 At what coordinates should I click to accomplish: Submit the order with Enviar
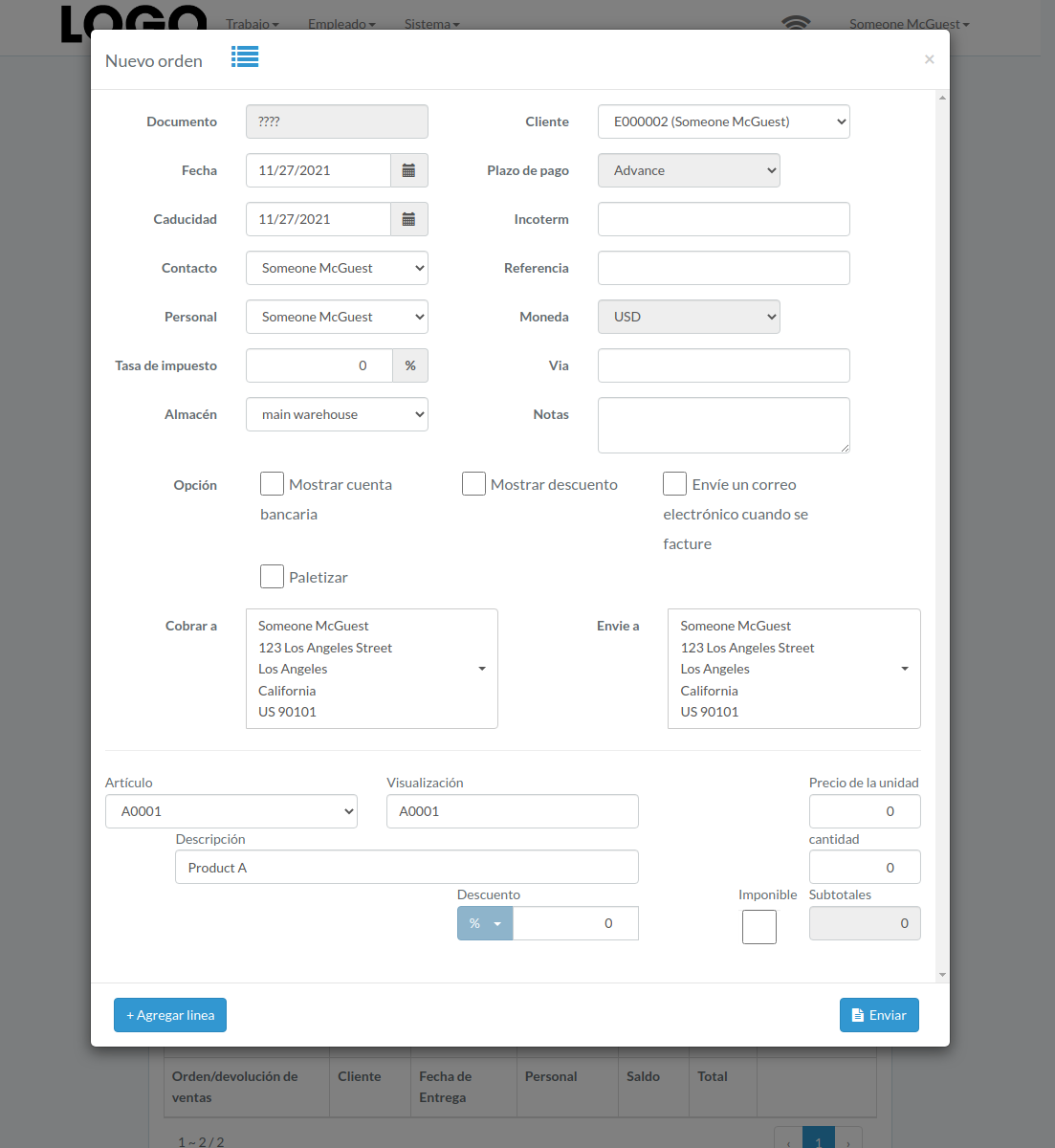pos(879,1015)
